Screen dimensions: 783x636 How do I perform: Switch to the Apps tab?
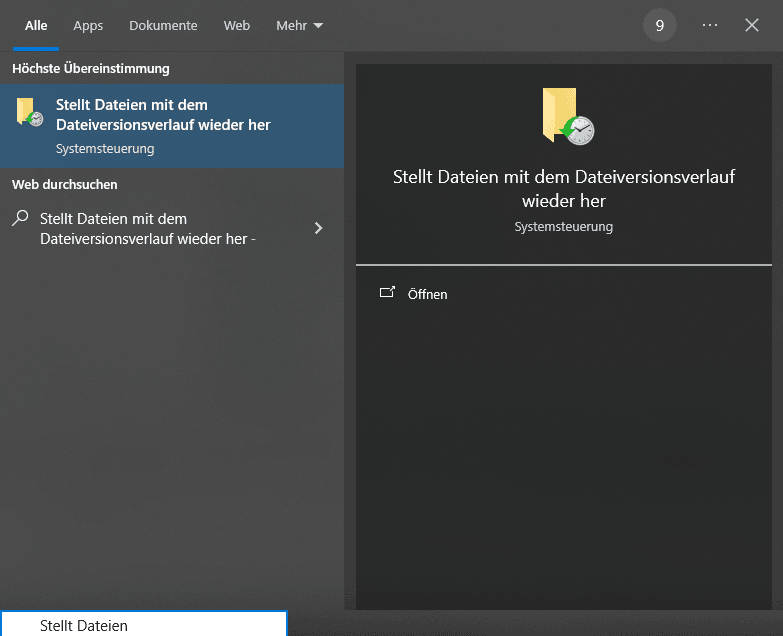tap(88, 25)
